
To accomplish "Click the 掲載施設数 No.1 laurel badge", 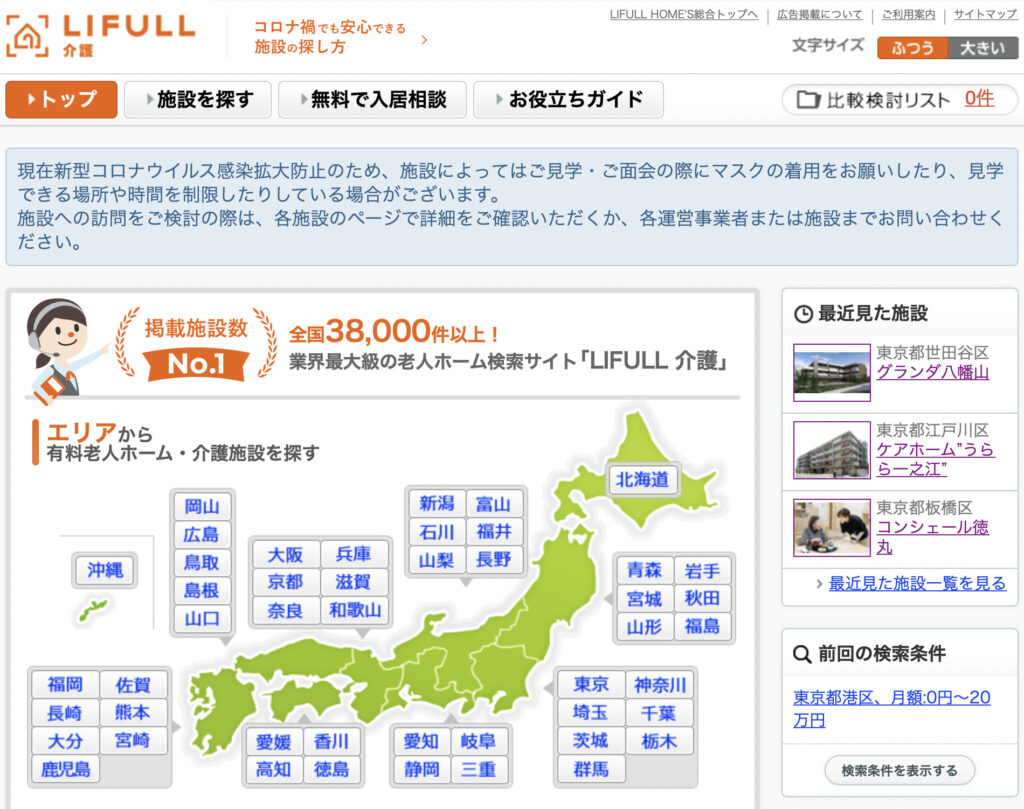I will click(196, 343).
